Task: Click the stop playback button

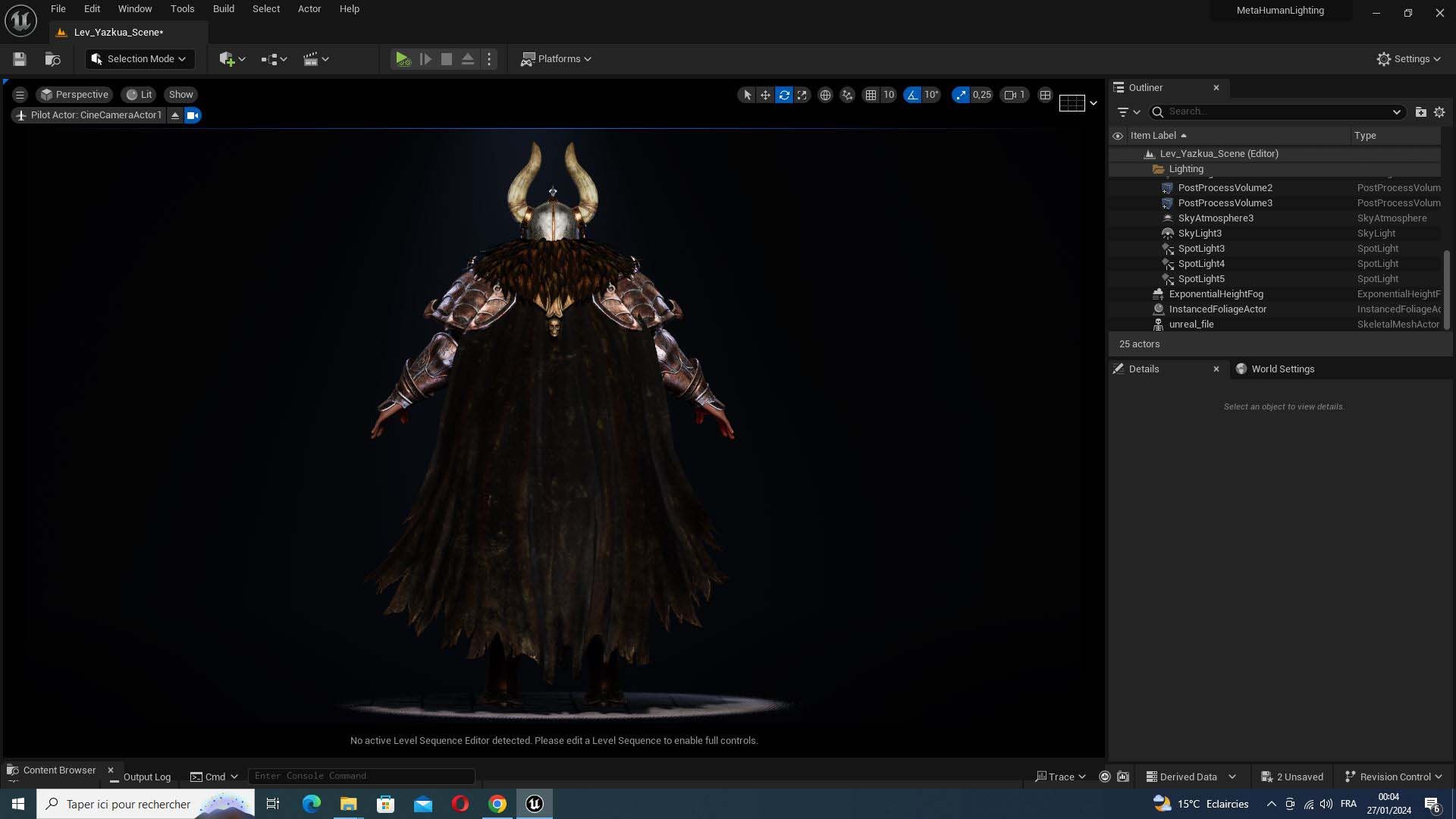Action: 447,59
